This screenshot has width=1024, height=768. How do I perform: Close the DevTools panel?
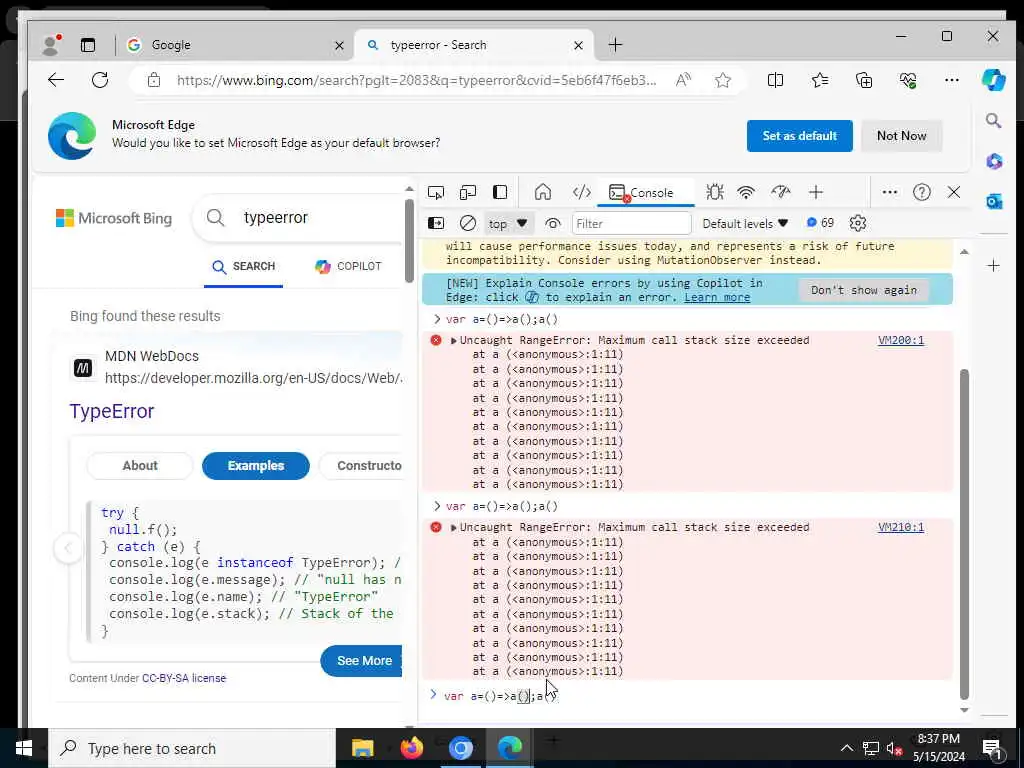pyautogui.click(x=954, y=192)
